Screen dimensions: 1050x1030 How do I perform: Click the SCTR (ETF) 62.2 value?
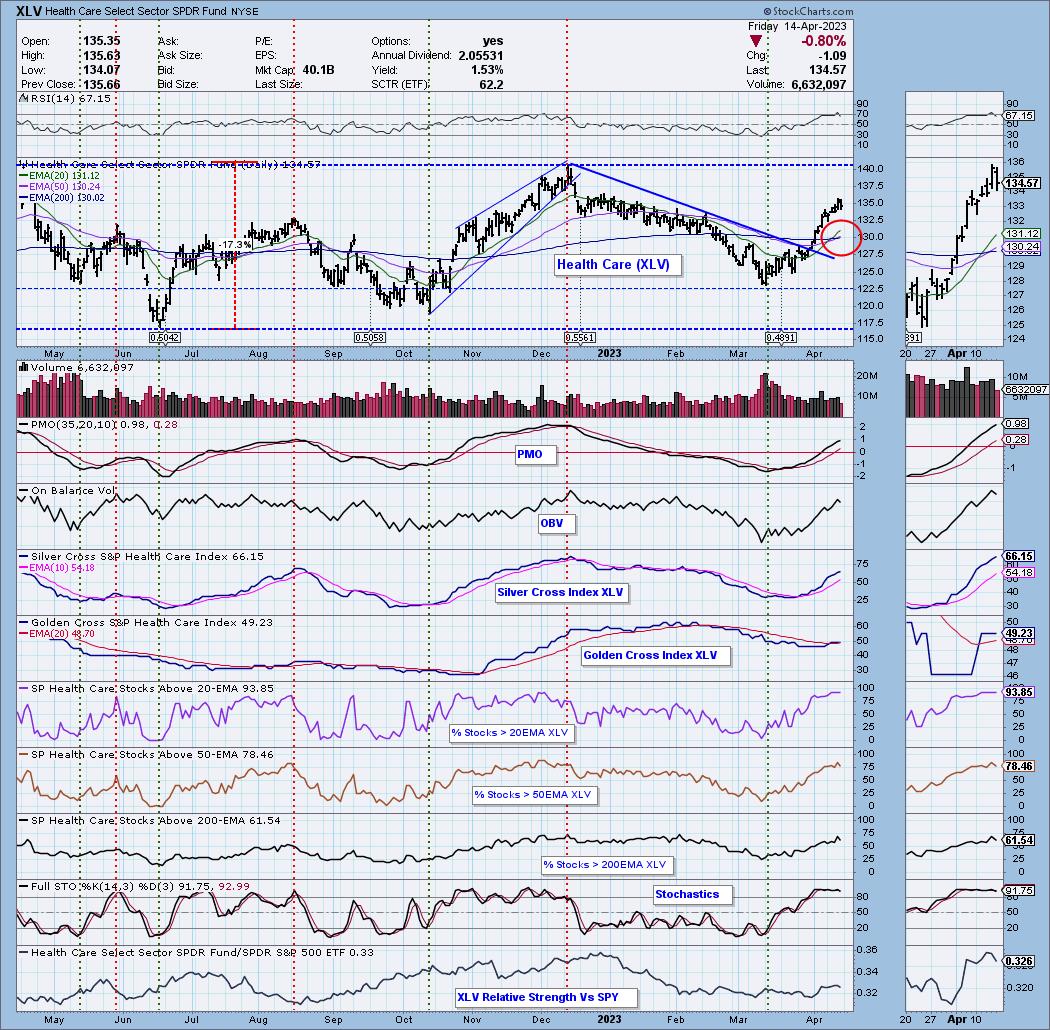tap(492, 84)
